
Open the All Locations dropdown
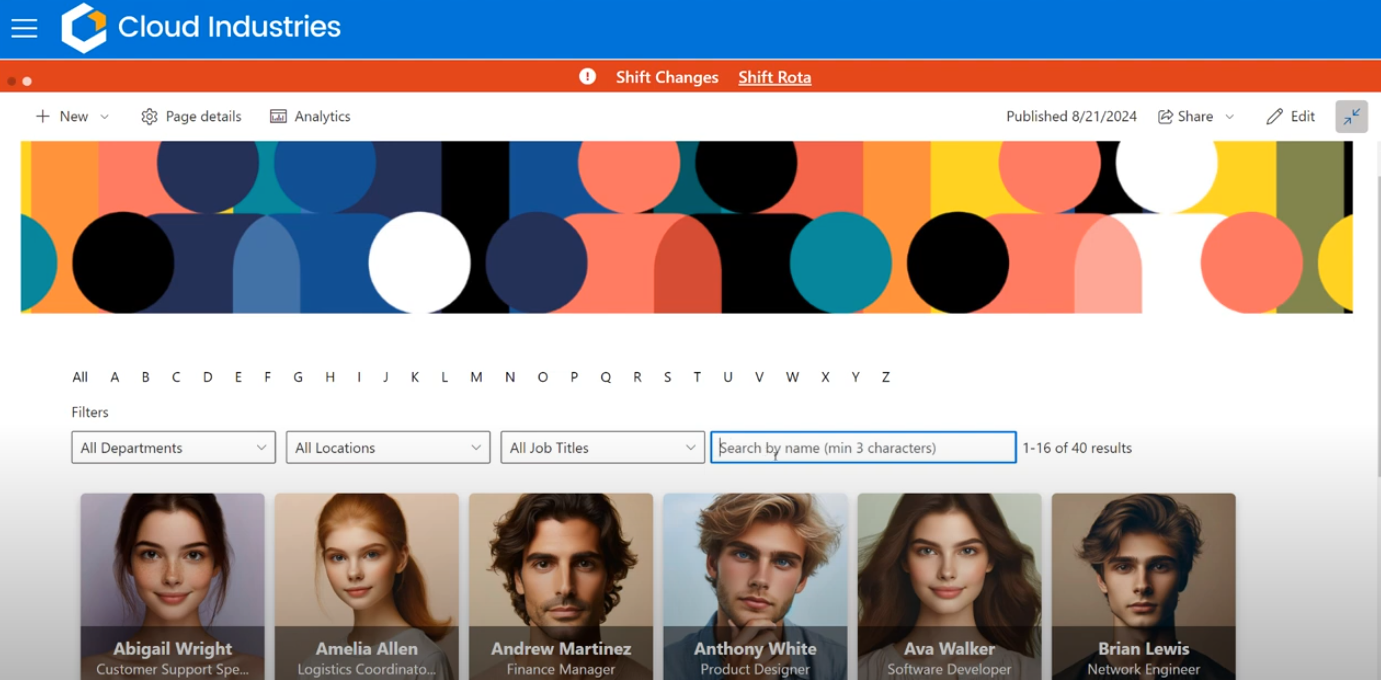(388, 448)
